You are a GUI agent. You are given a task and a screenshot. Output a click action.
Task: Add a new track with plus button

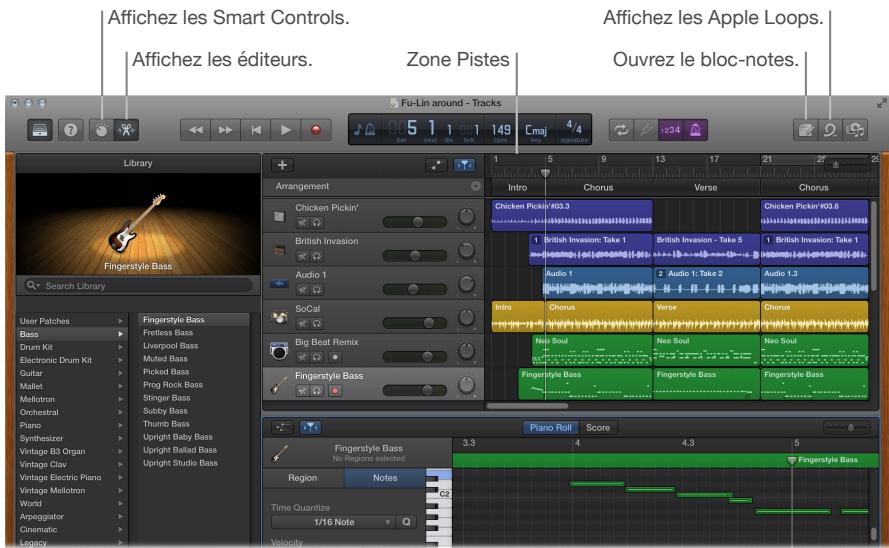[x=282, y=165]
